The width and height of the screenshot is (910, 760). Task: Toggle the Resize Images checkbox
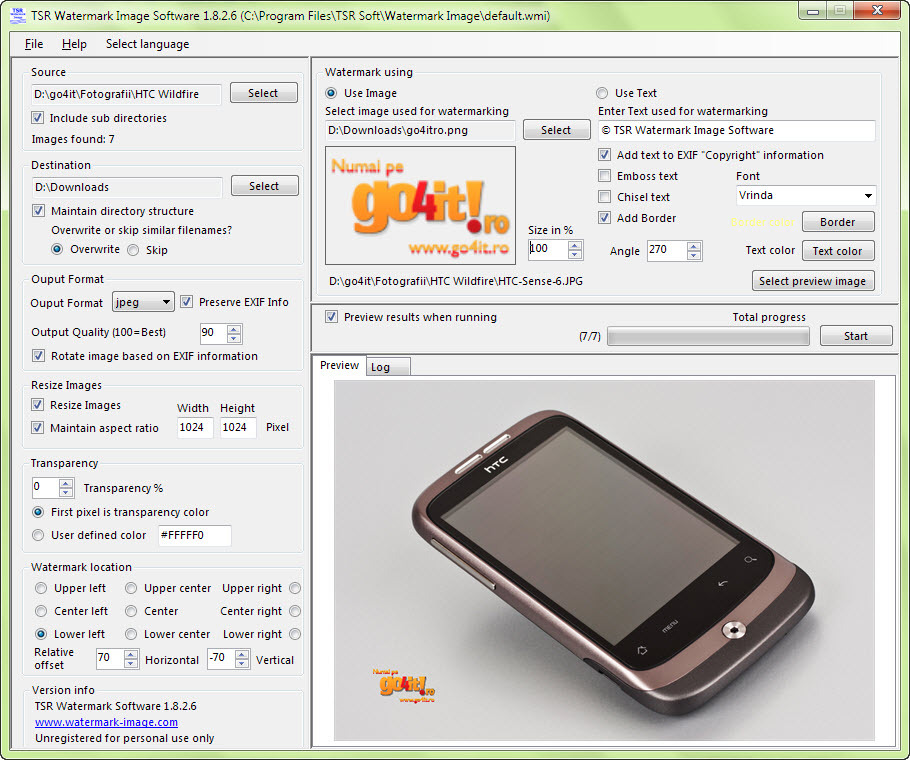(38, 404)
